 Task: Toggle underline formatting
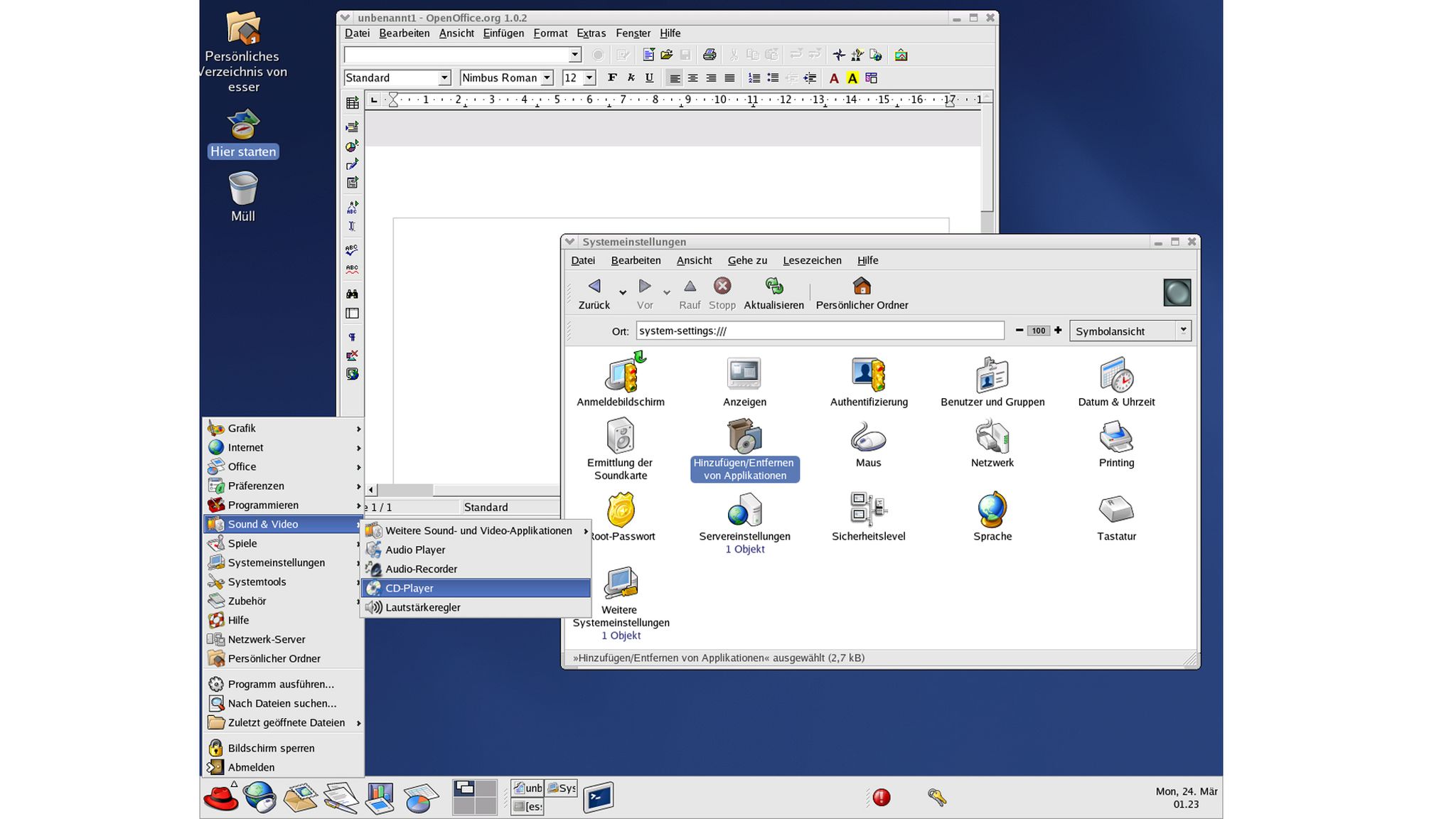(649, 78)
